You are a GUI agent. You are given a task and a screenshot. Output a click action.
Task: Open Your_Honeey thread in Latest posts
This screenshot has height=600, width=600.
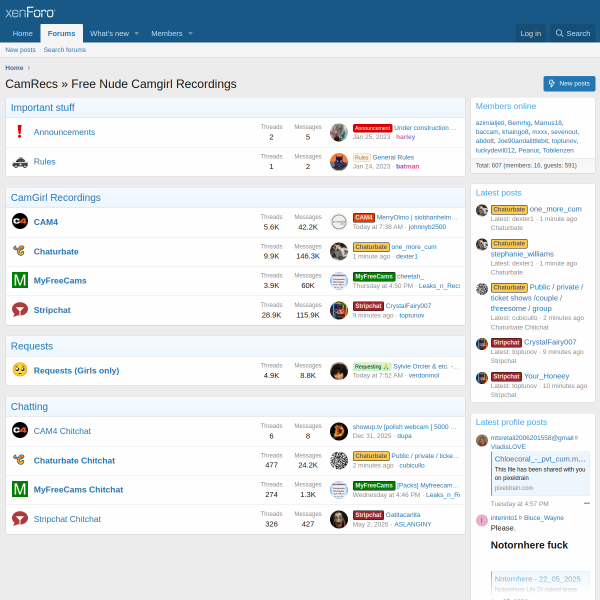546,376
